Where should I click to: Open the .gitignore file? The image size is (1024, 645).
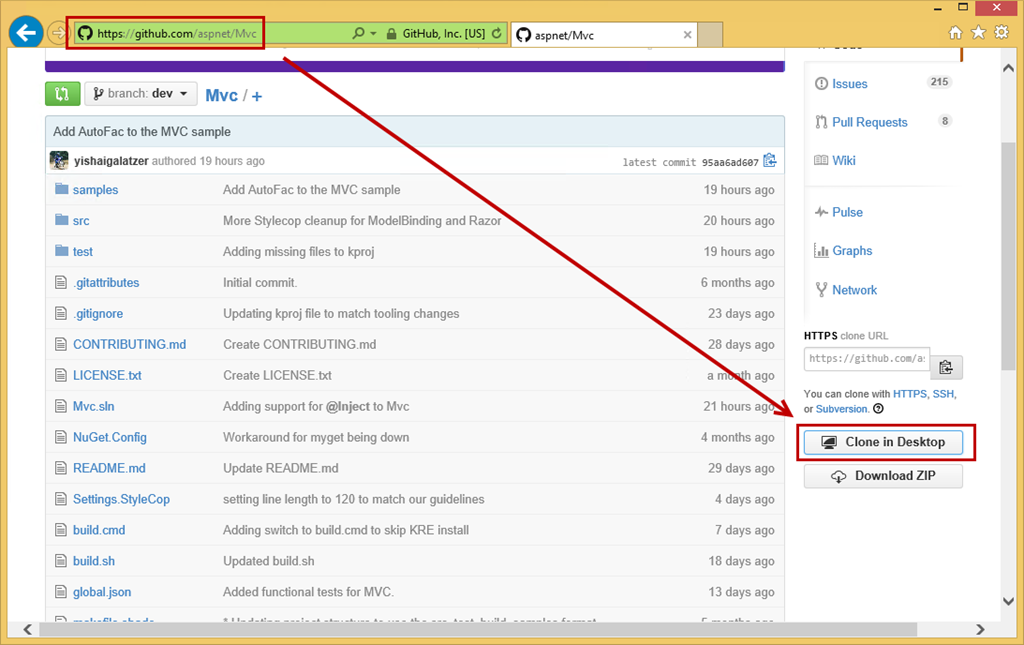pyautogui.click(x=98, y=313)
